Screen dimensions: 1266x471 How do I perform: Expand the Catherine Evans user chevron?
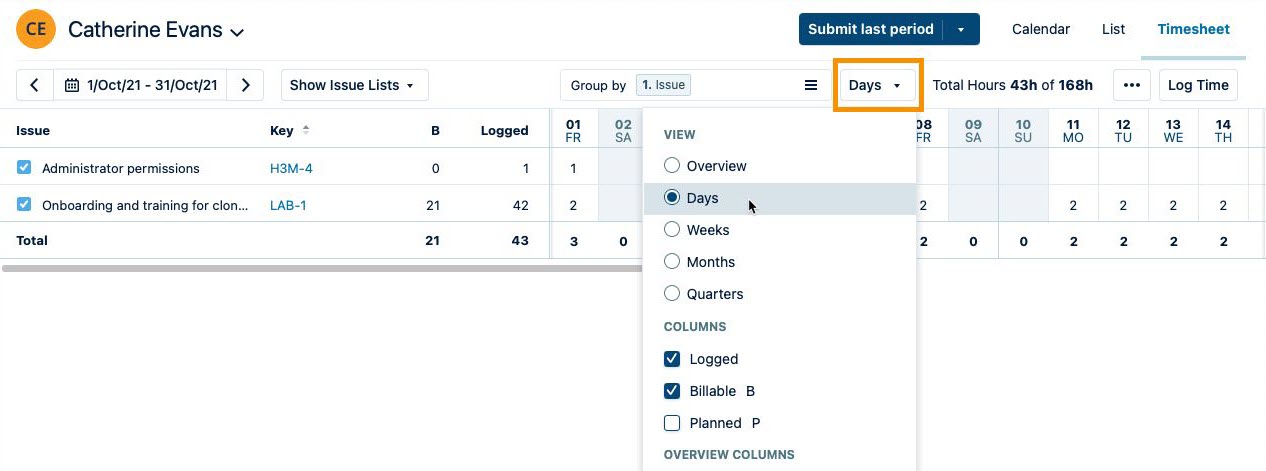coord(237,32)
